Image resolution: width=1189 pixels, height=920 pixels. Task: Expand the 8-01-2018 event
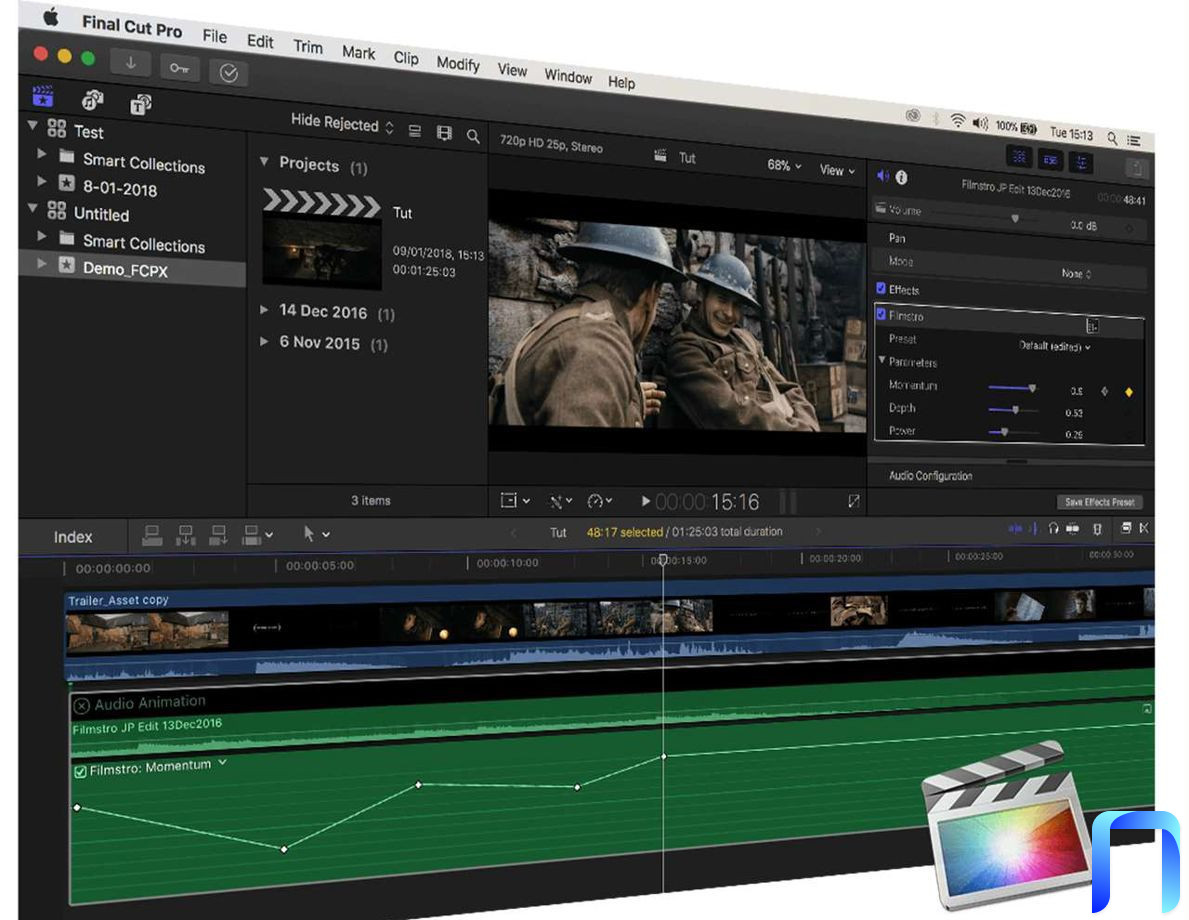click(42, 181)
